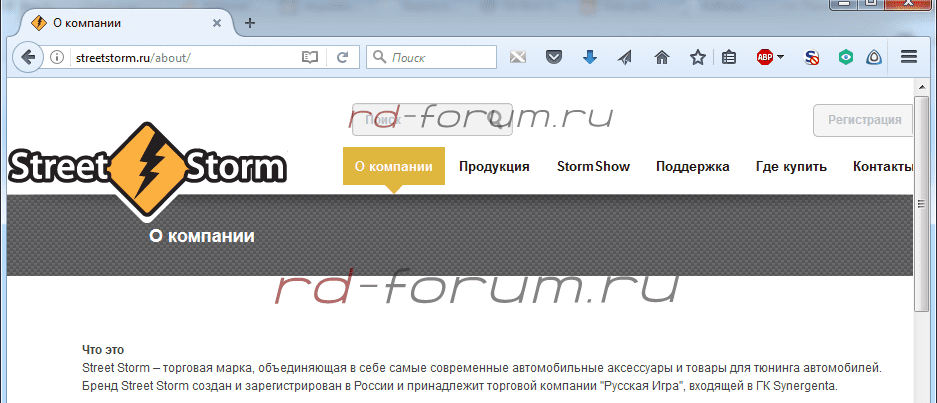Show bookmarks list icon
Screen dimensions: 937x403
[728, 57]
